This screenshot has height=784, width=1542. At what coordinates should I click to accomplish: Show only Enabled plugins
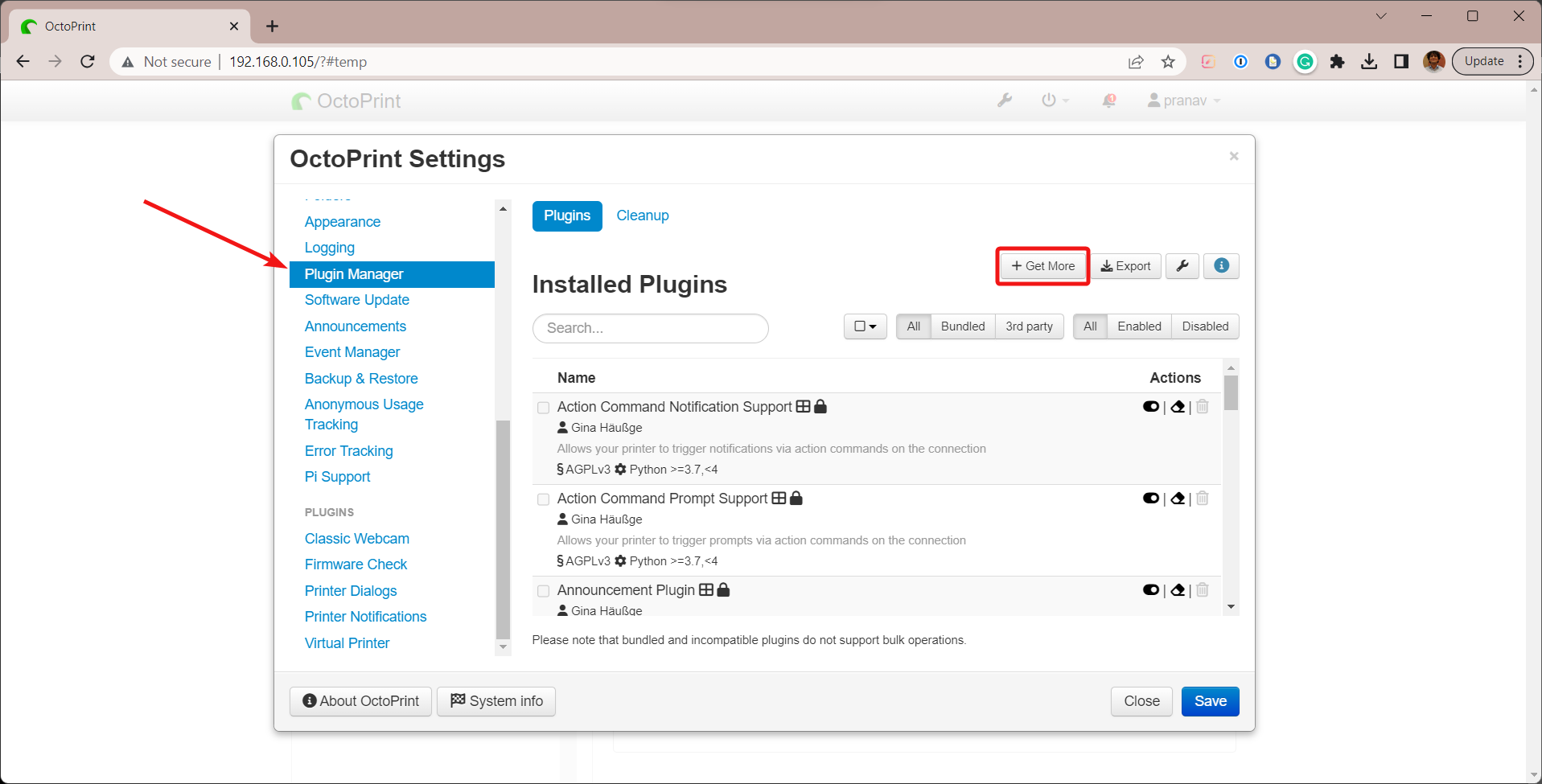(x=1139, y=326)
